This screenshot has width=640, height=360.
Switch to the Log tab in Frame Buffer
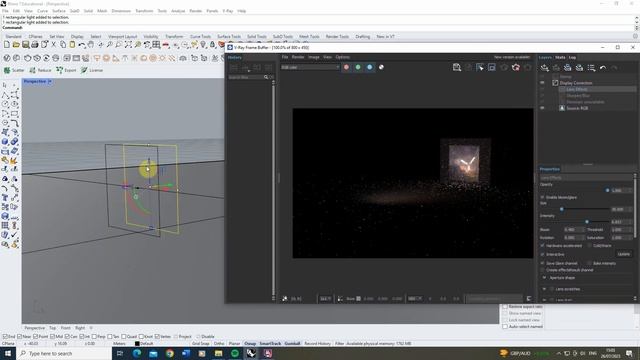(x=572, y=58)
